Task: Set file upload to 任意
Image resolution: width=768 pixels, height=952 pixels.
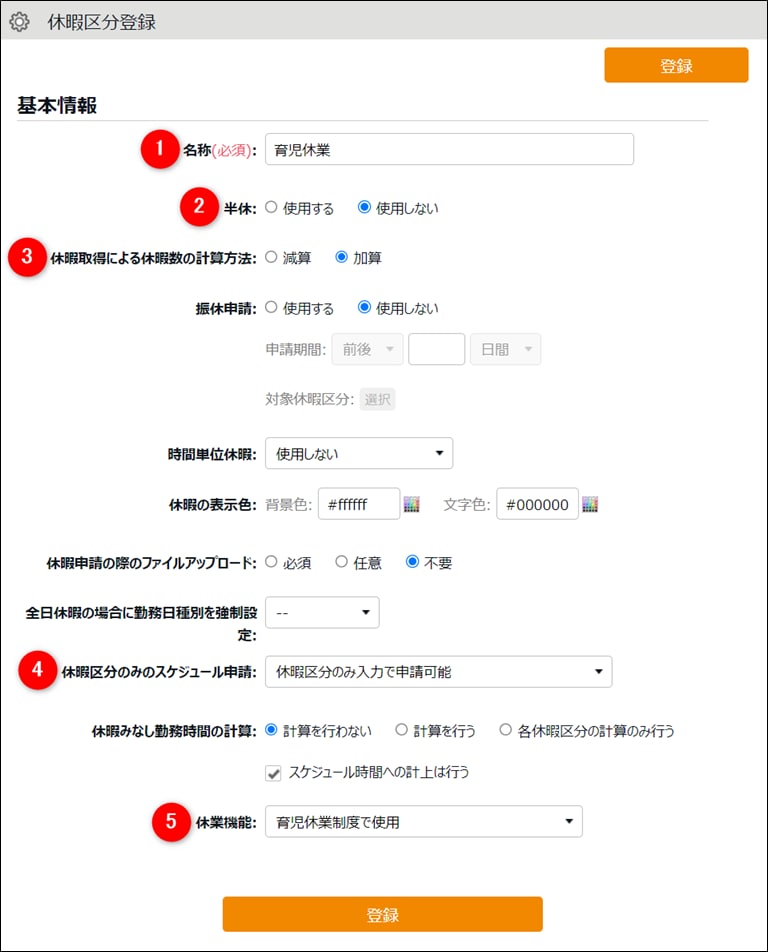Action: pos(342,563)
